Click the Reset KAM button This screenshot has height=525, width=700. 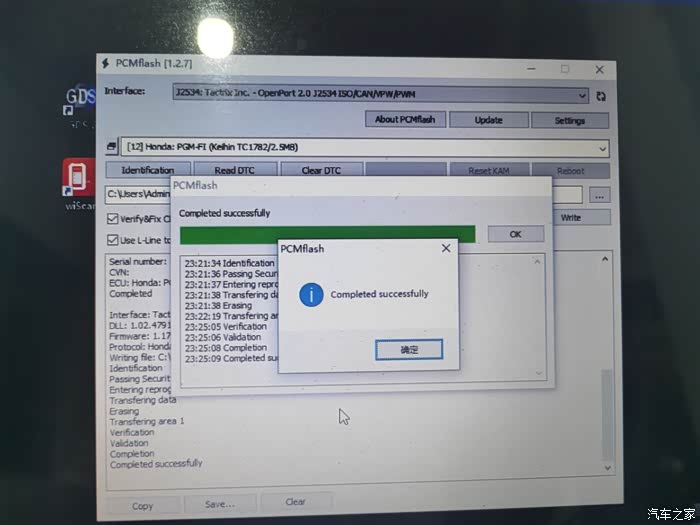(x=489, y=171)
